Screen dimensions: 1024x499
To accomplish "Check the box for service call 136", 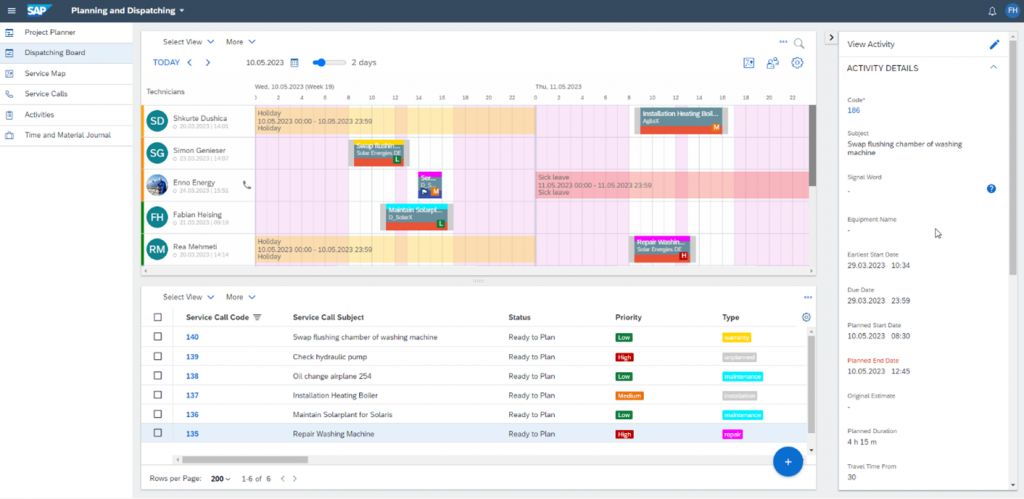I will click(157, 414).
